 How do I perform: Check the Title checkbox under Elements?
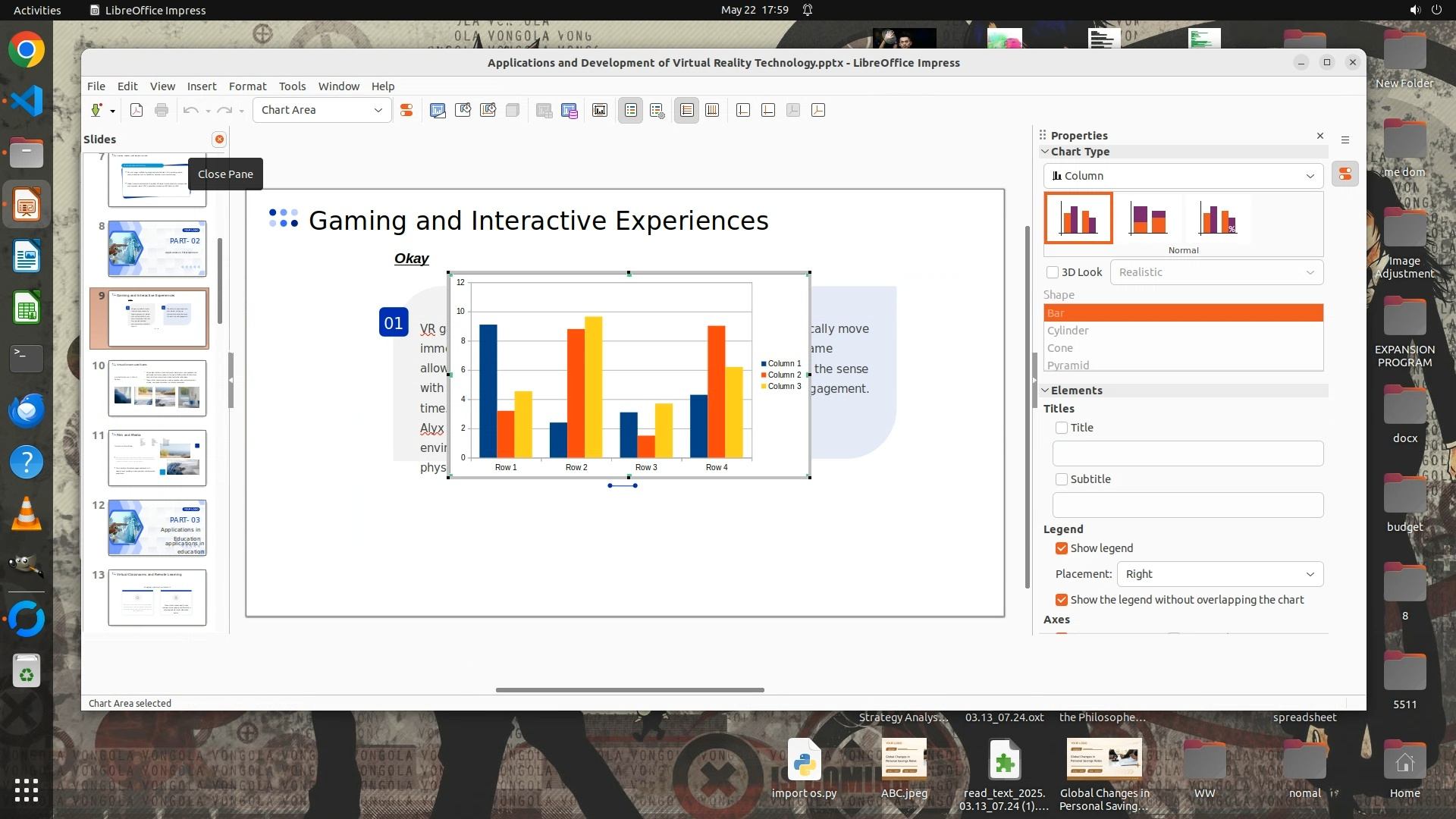click(1062, 428)
